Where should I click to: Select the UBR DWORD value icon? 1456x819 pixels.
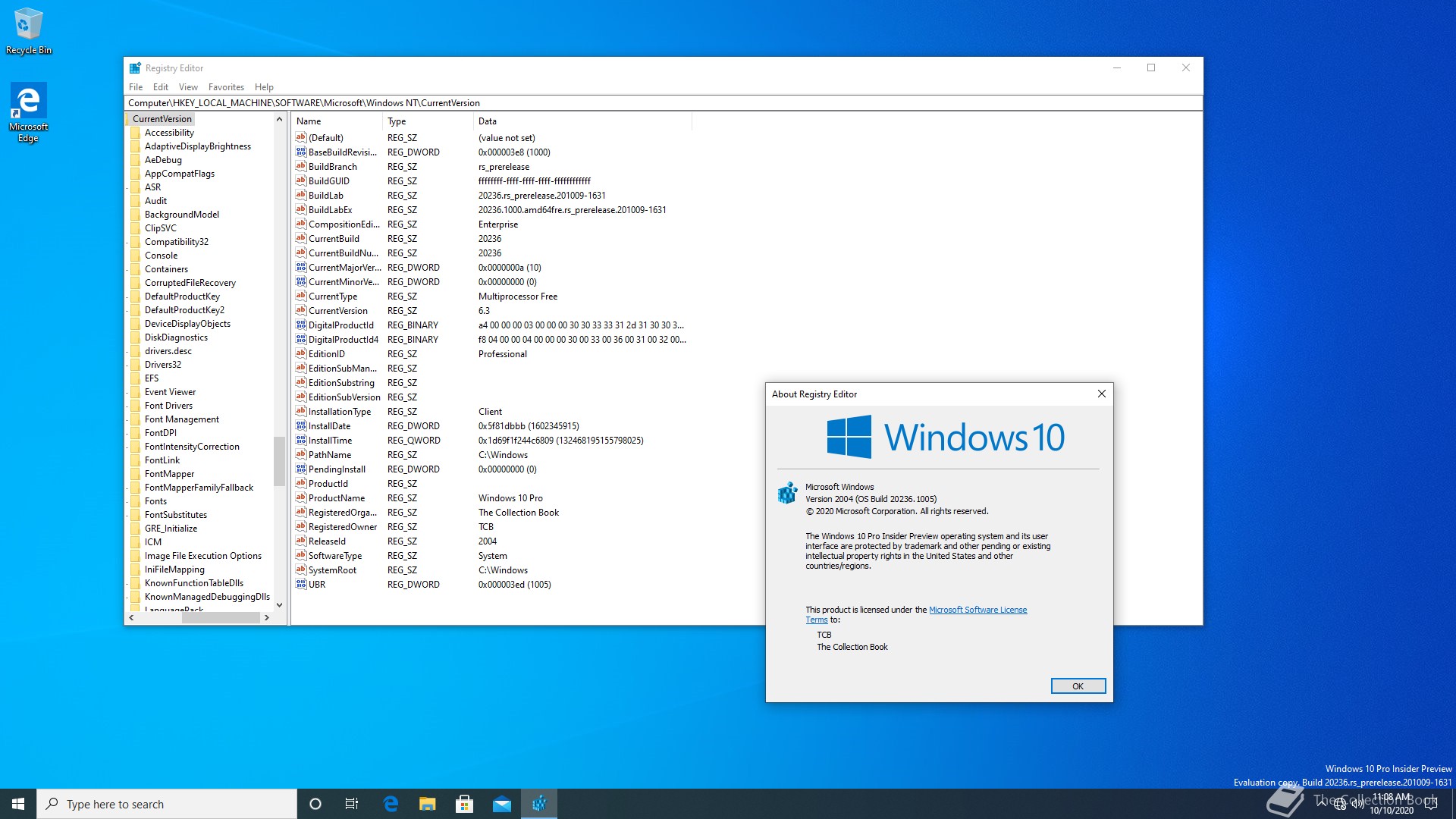(301, 584)
